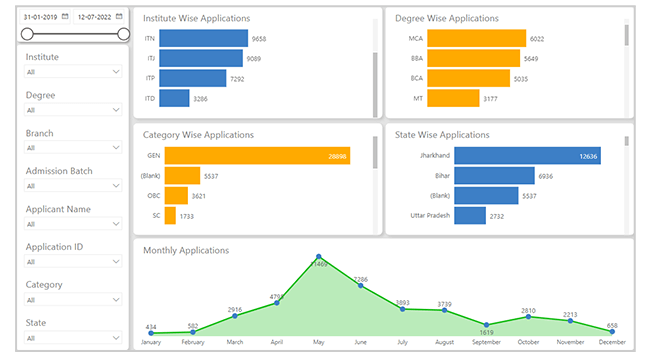Image resolution: width=650 pixels, height=360 pixels.
Task: Click the State Wise Applications scrollbar thumb
Action: [x=627, y=141]
